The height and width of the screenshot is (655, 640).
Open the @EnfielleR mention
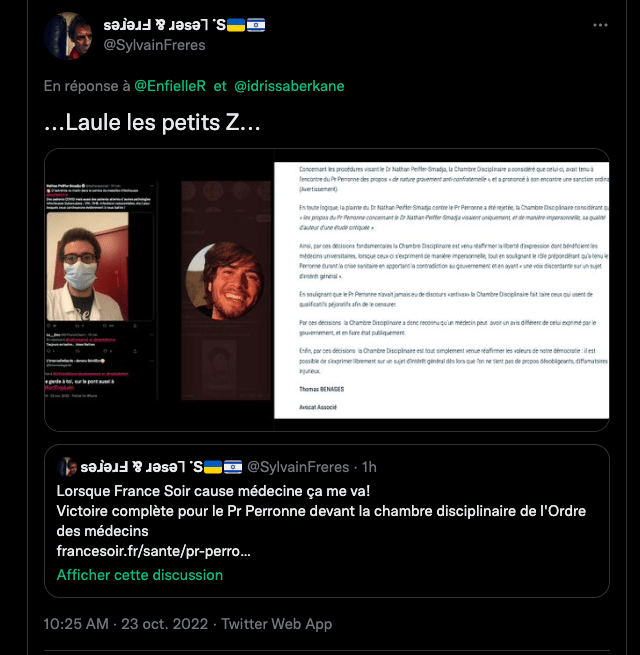(170, 86)
